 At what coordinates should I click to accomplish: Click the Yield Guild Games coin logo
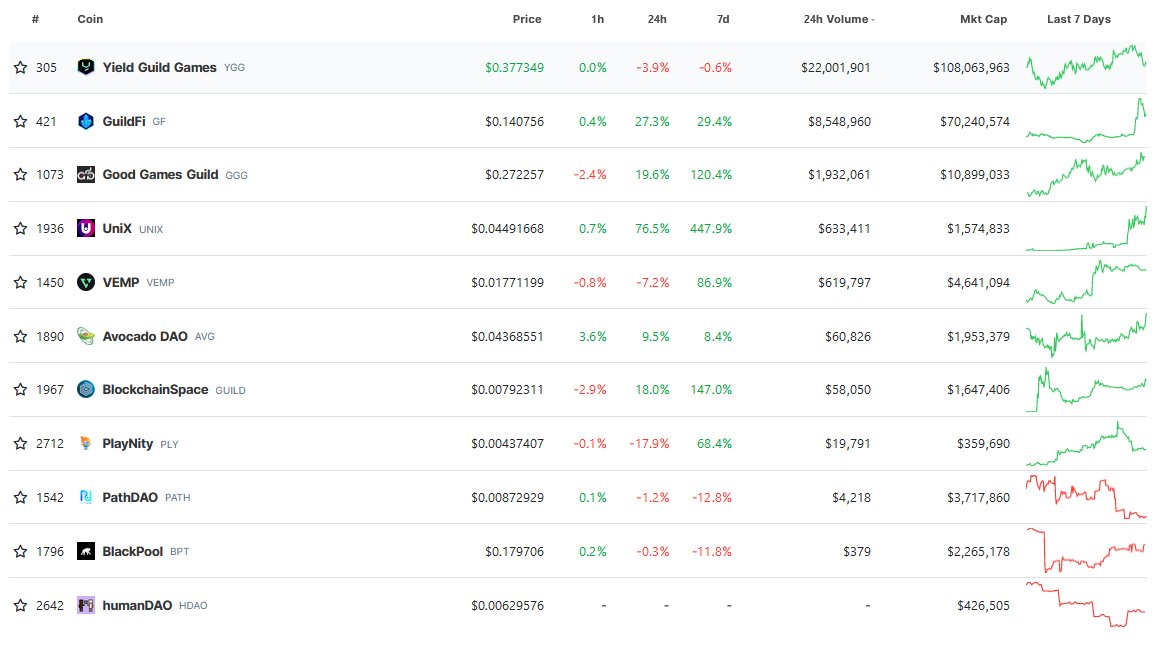click(86, 67)
